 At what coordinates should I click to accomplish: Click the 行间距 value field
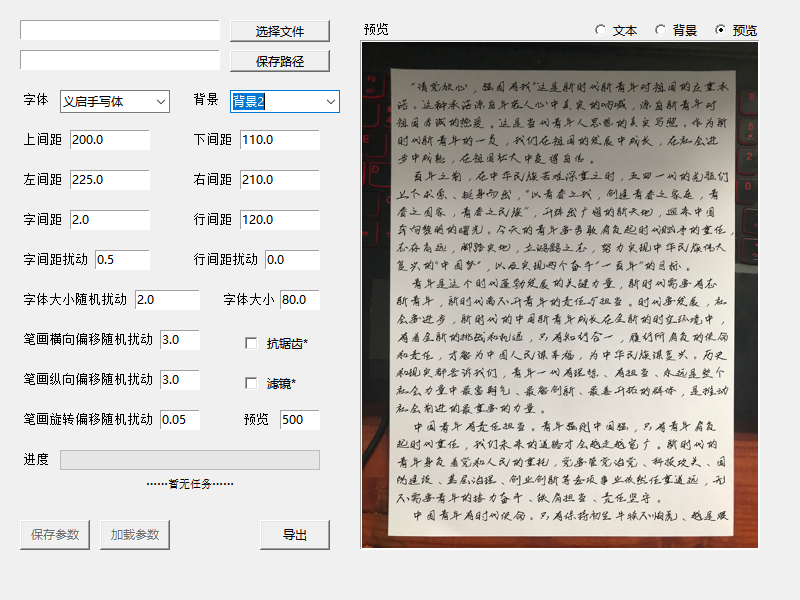point(280,220)
